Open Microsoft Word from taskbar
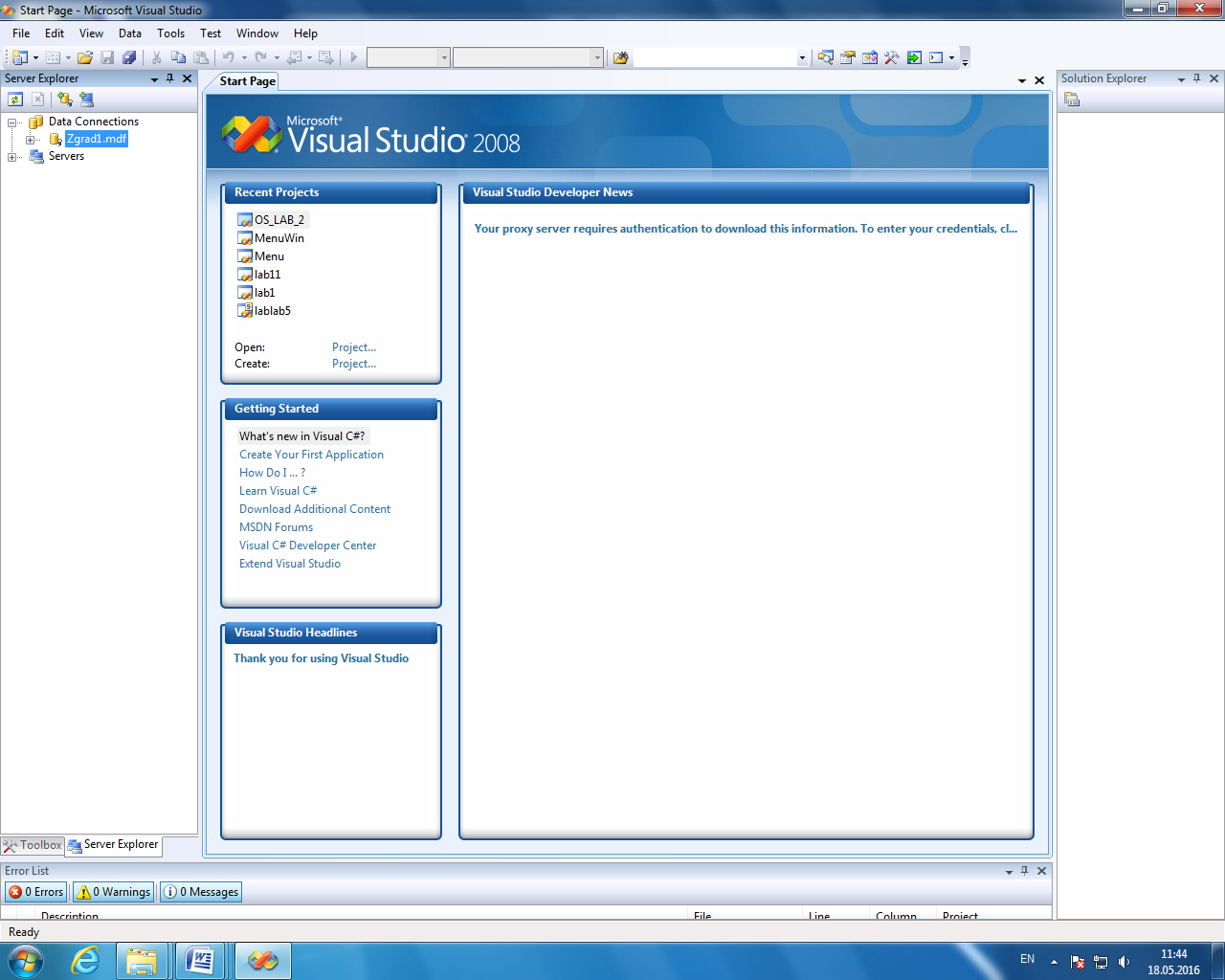The width and height of the screenshot is (1225, 980). [x=201, y=961]
